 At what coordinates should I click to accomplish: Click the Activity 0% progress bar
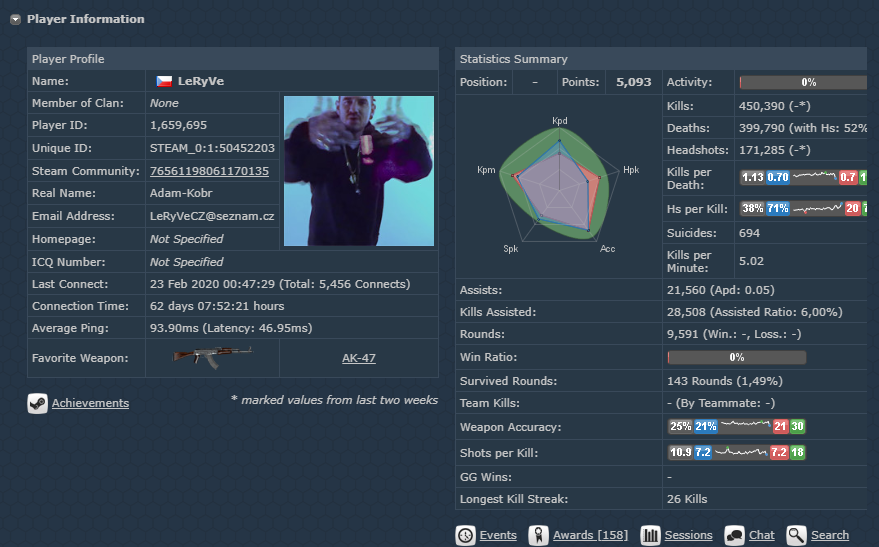(x=803, y=82)
